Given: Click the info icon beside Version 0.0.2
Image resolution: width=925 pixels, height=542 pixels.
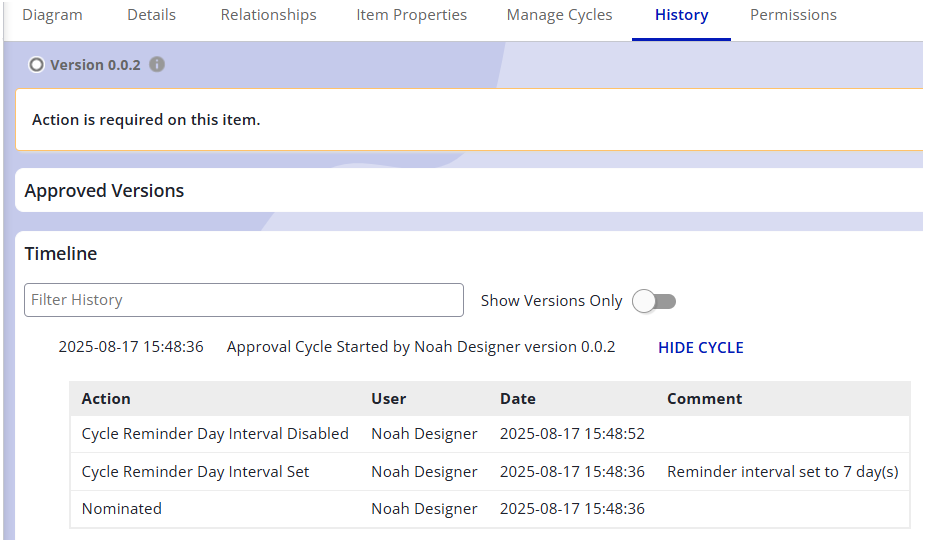Looking at the screenshot, I should pos(157,65).
